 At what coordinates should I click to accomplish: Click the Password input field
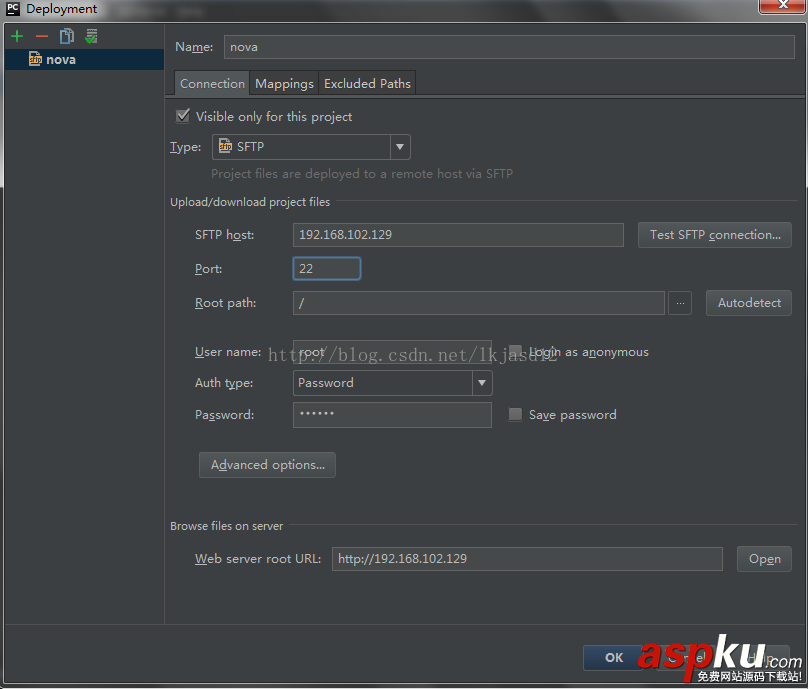coord(392,415)
